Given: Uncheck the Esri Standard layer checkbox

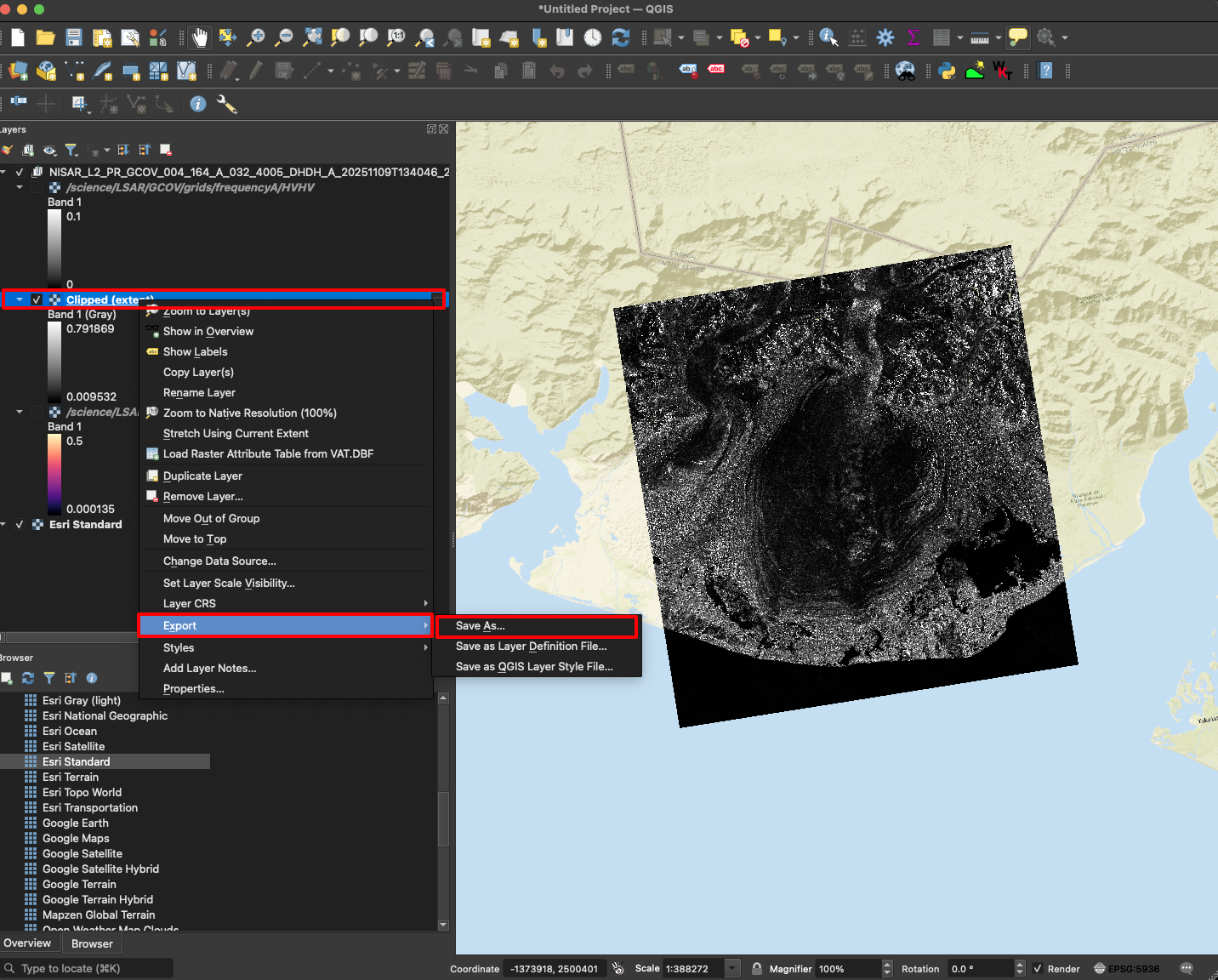Looking at the screenshot, I should 19,524.
